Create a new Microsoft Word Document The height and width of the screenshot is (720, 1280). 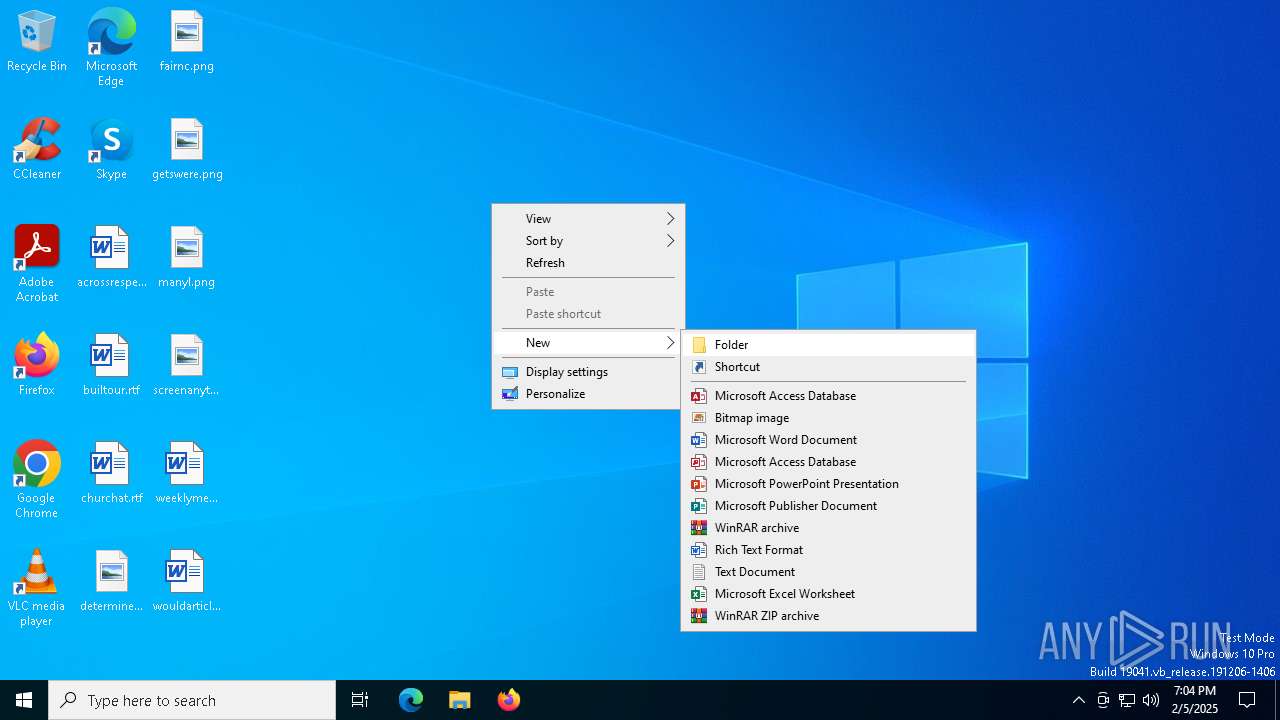click(828, 440)
